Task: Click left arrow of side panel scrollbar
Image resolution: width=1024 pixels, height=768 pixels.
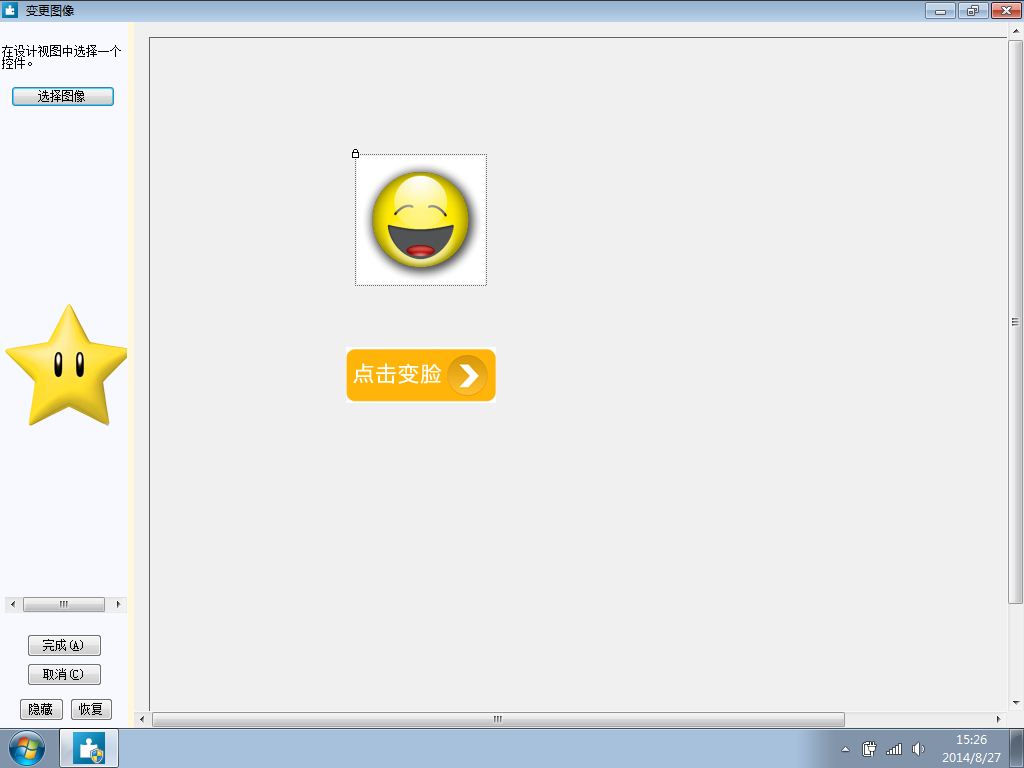Action: click(12, 604)
